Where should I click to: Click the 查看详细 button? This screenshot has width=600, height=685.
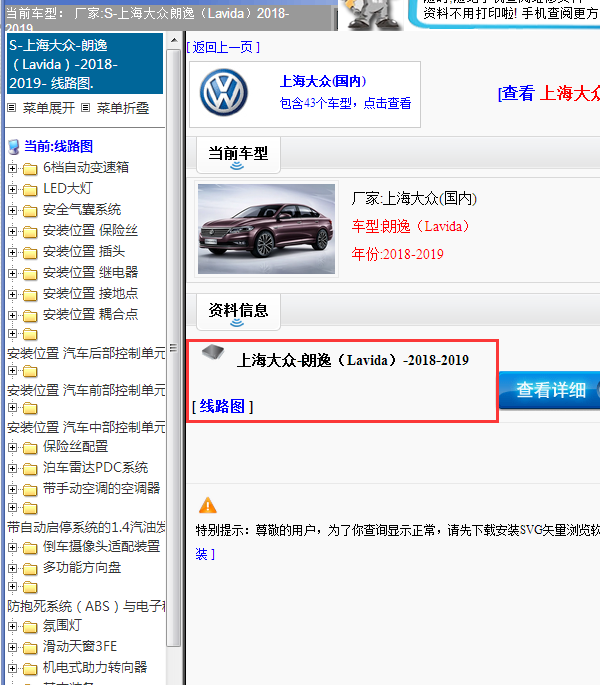(x=552, y=390)
